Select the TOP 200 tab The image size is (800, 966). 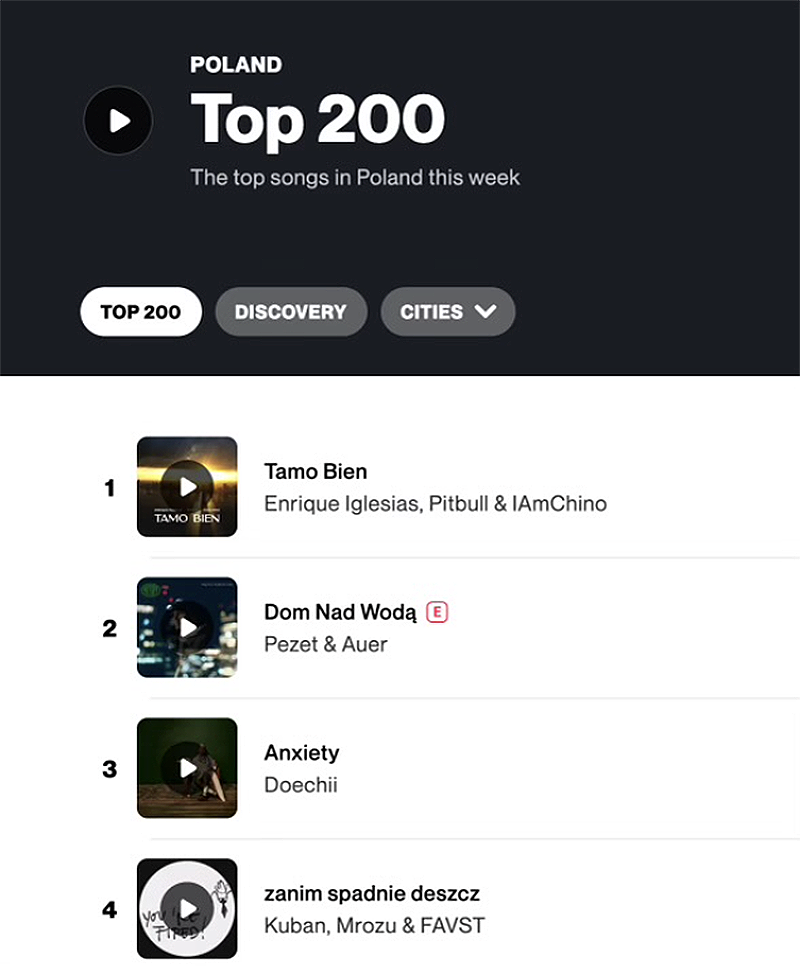(x=141, y=312)
